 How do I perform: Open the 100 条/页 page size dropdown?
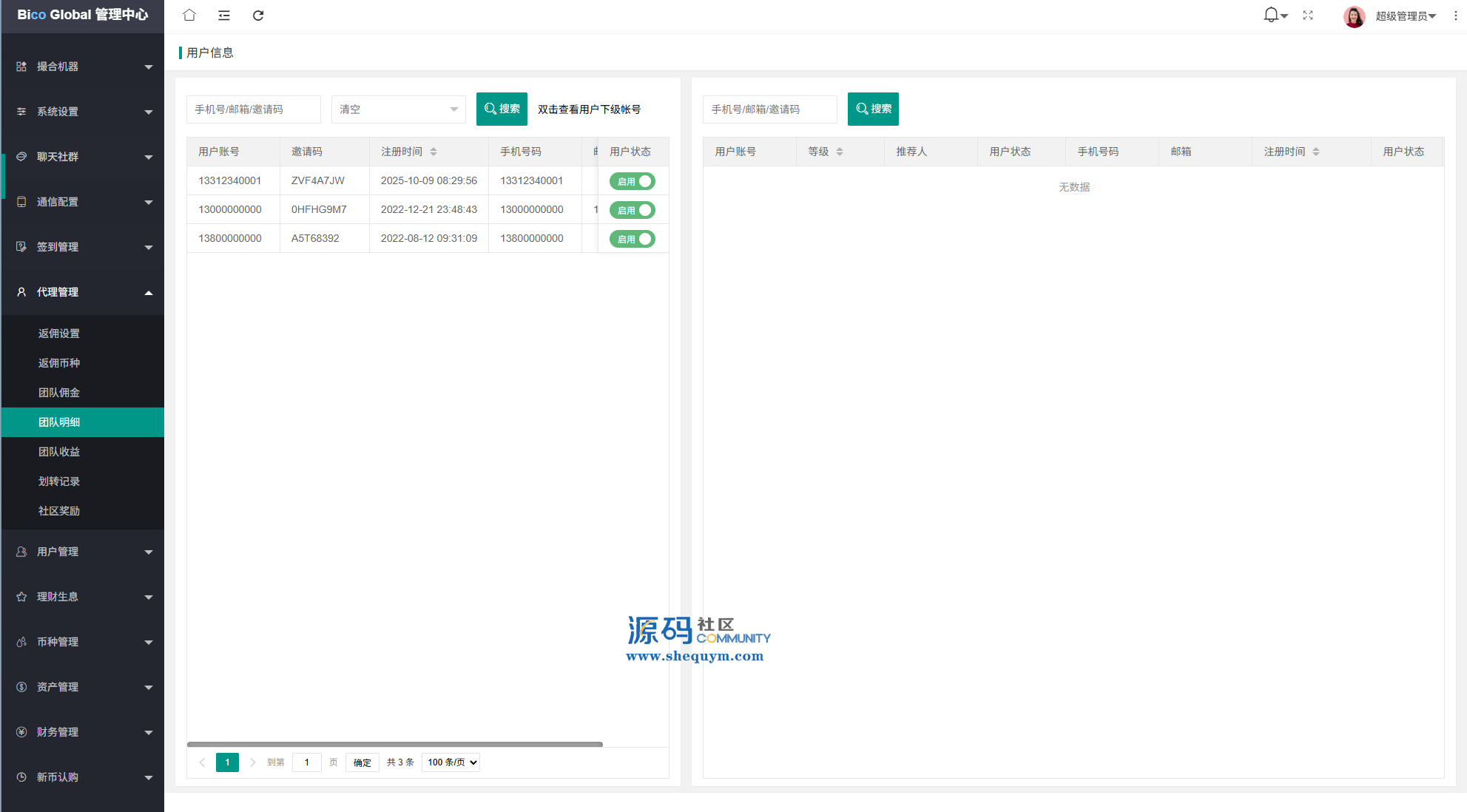pyautogui.click(x=451, y=762)
